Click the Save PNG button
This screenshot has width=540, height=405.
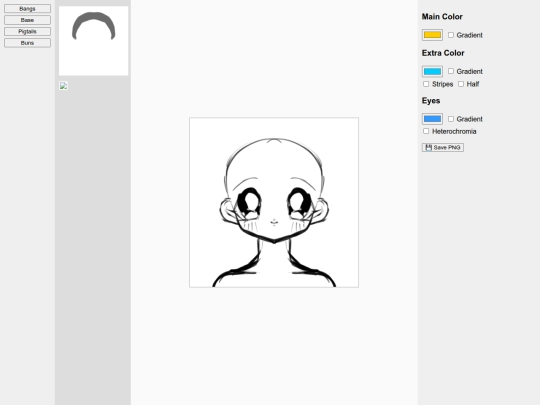tap(443, 147)
